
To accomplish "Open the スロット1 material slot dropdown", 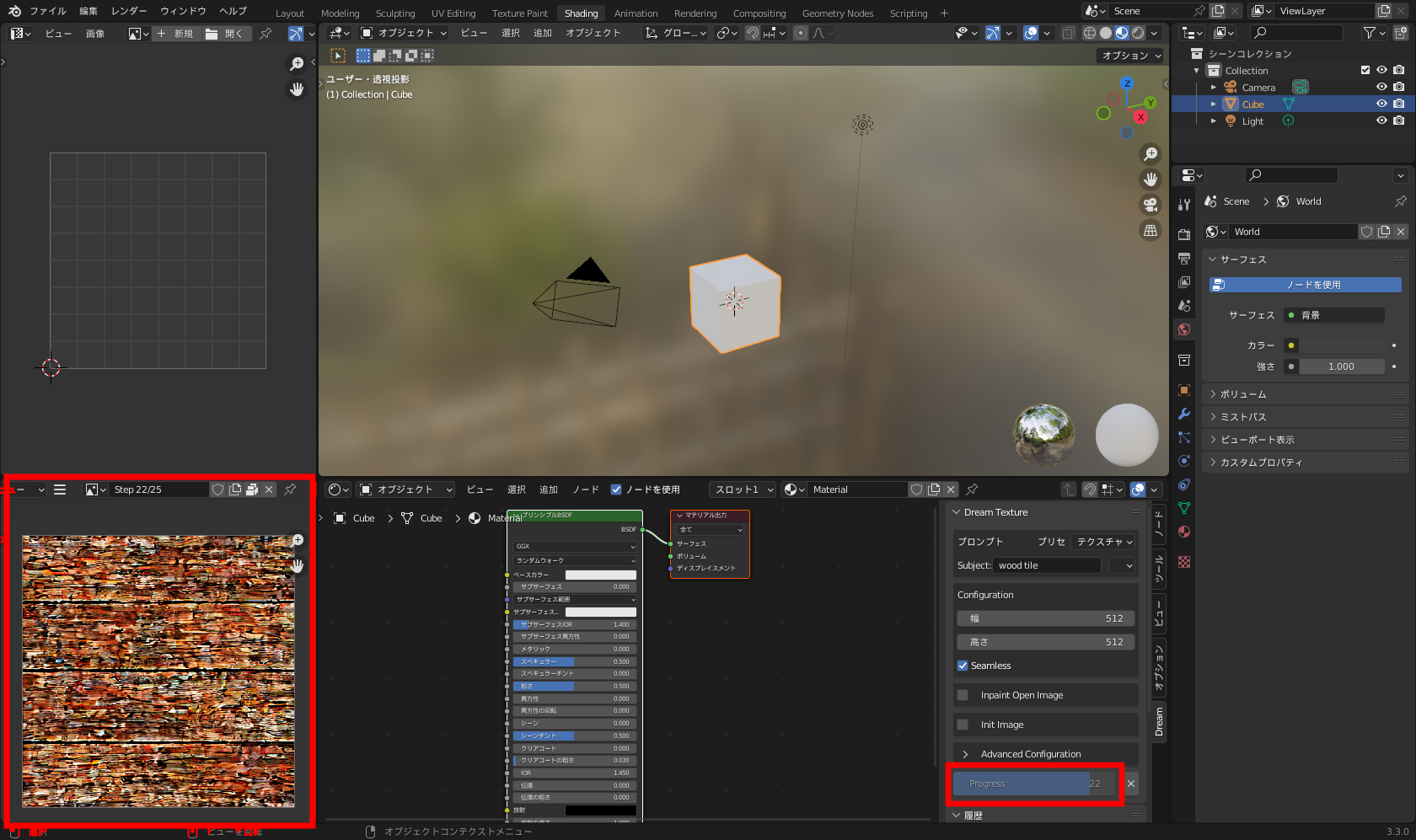I will pos(743,490).
